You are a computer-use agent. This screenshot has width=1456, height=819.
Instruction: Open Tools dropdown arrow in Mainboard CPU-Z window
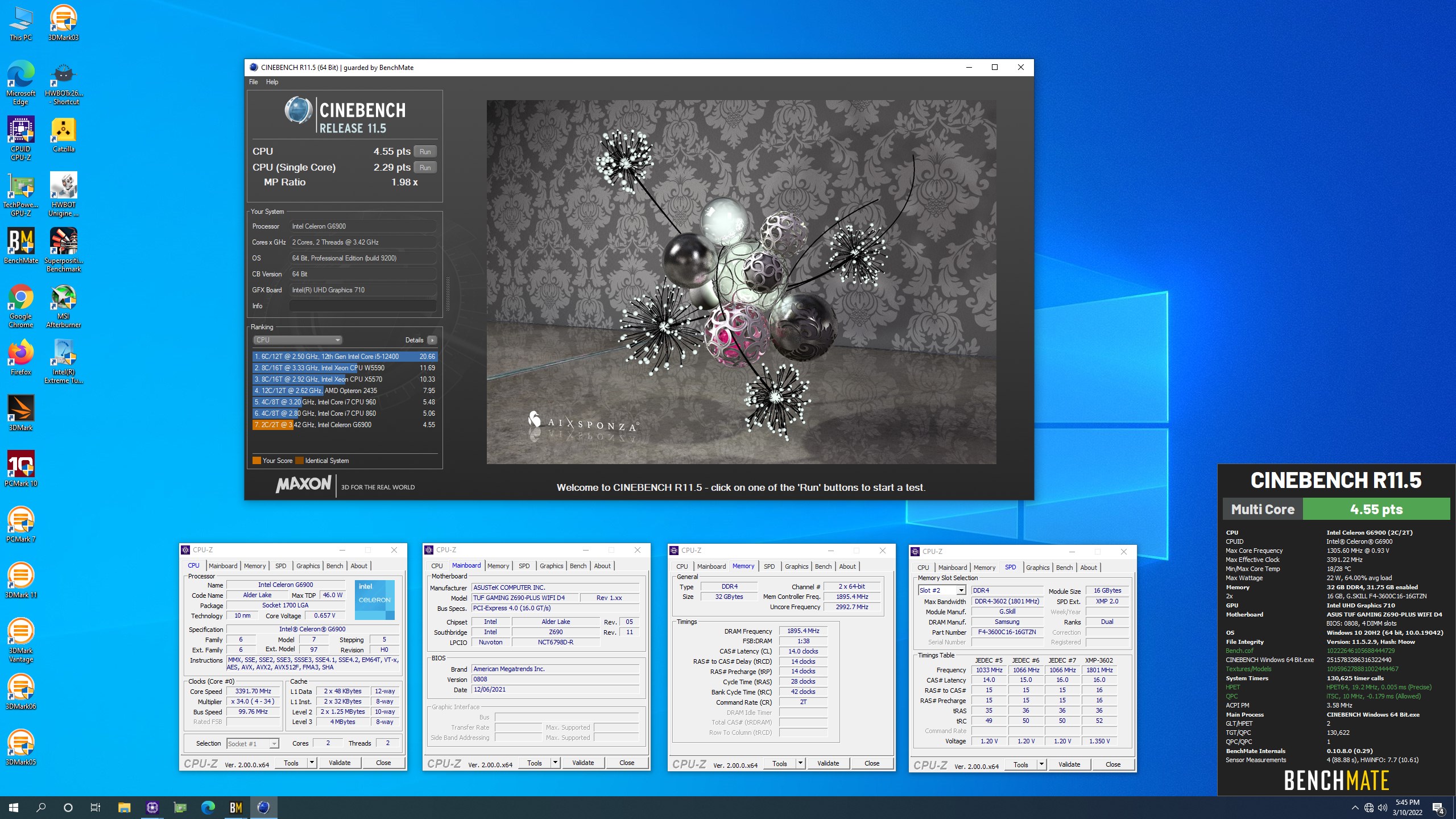(555, 763)
